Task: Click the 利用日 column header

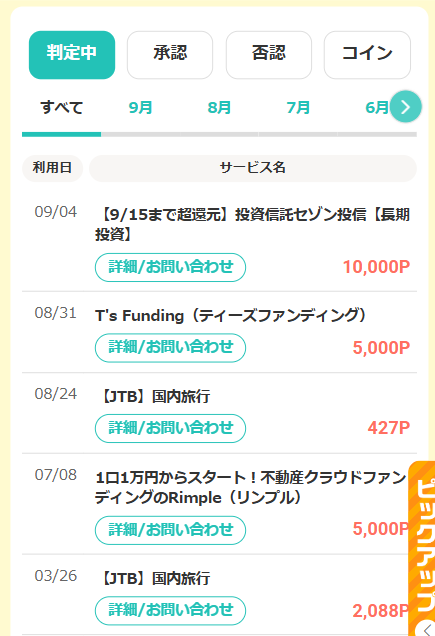Action: 52,168
